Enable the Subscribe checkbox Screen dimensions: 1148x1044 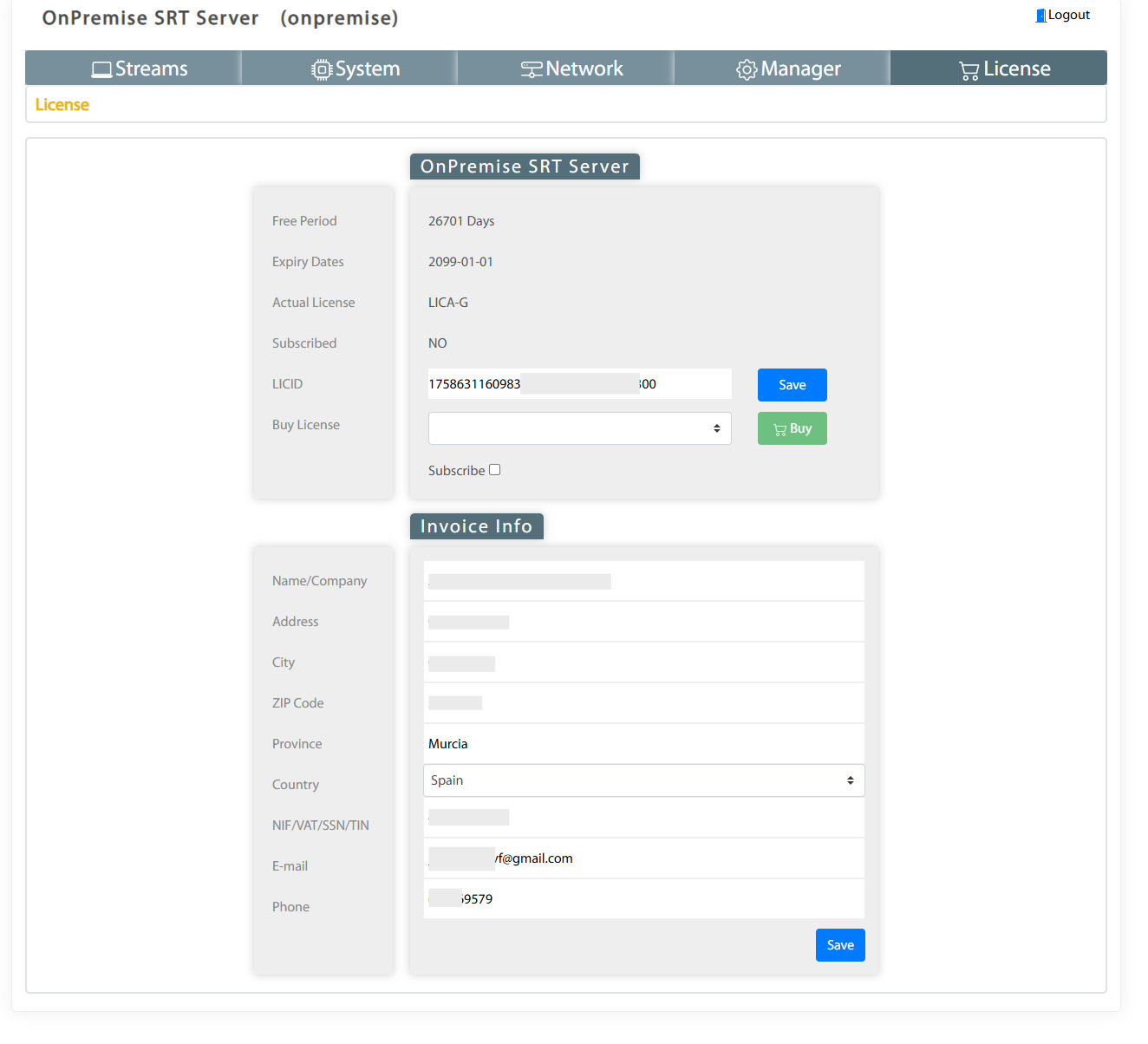point(494,469)
